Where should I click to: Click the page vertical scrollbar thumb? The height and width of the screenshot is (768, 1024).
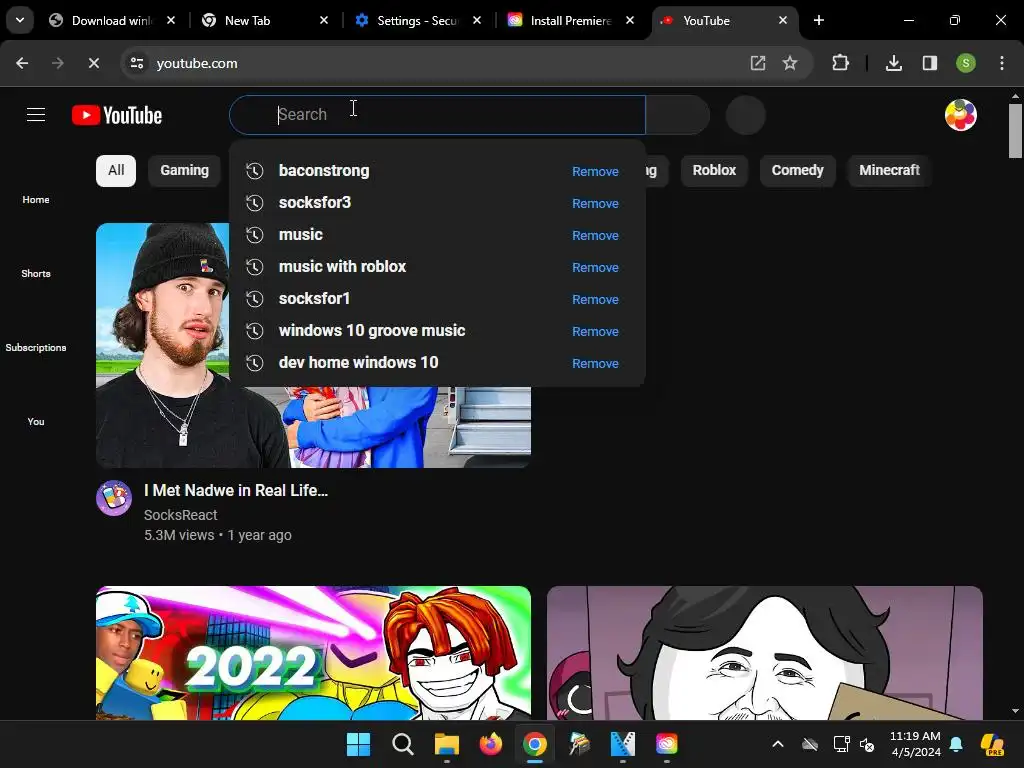tap(1015, 131)
